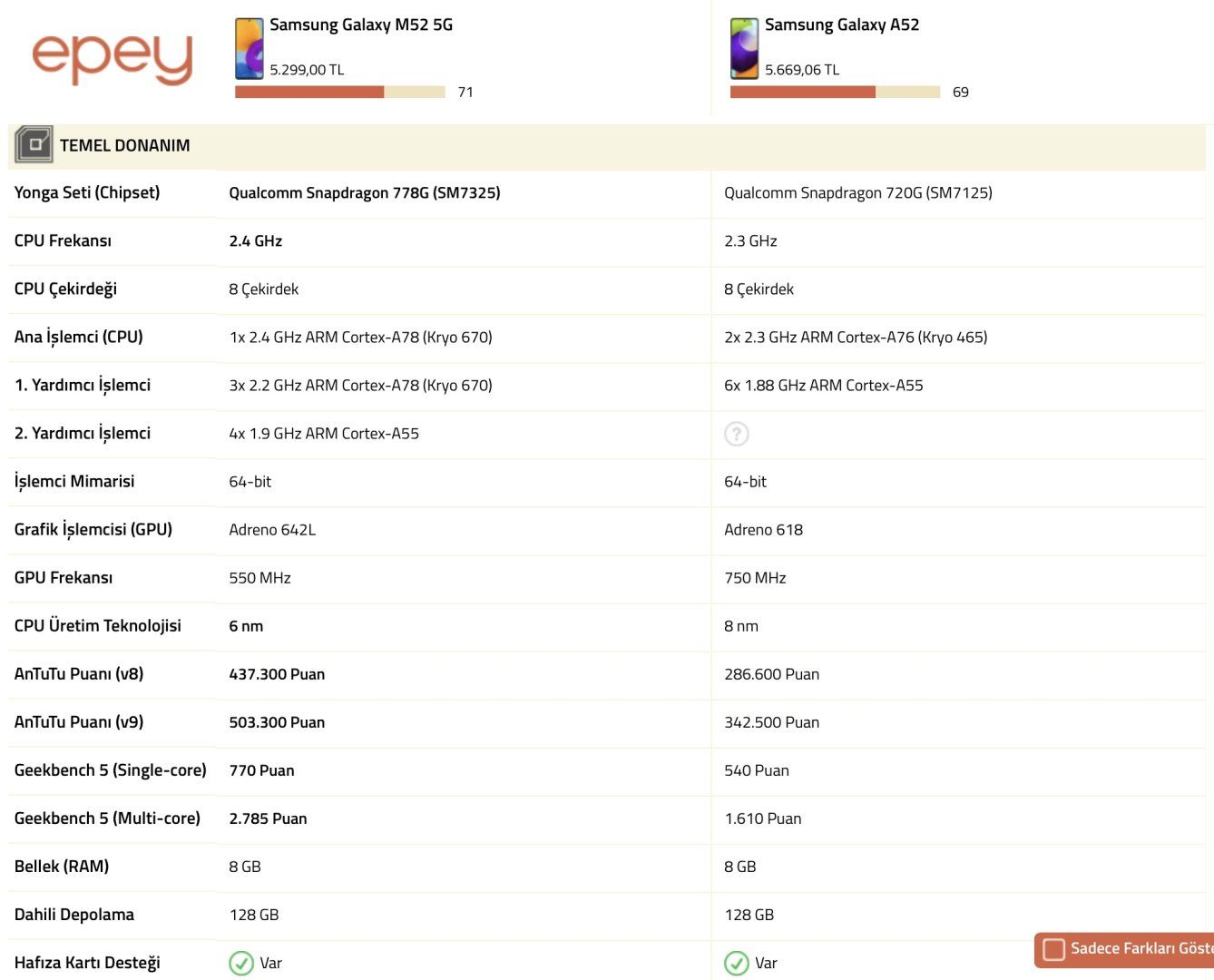Click the Adreno 618 value

click(763, 529)
